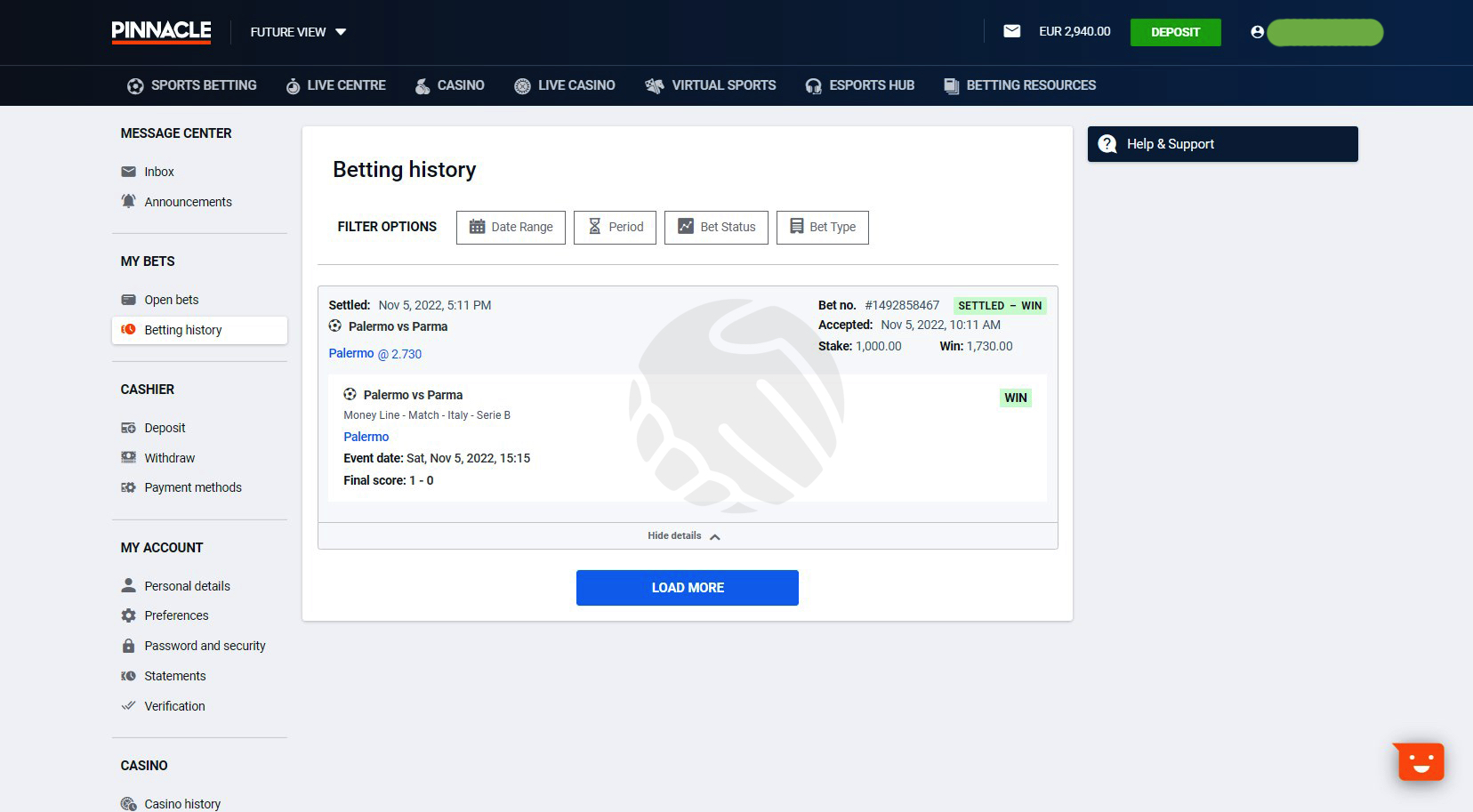The image size is (1473, 812).
Task: Open the Bet Status filter
Action: (716, 227)
